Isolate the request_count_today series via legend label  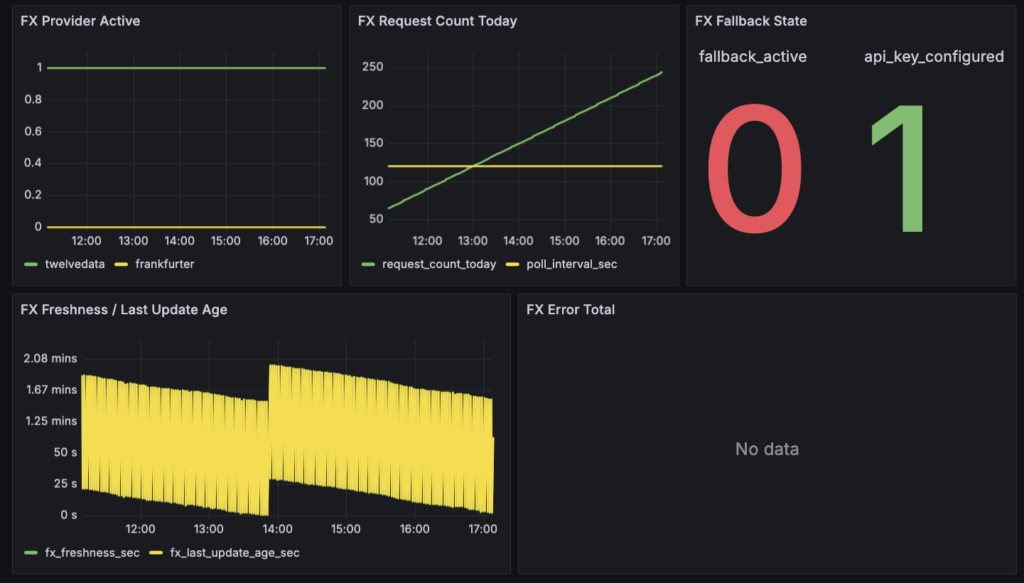[x=438, y=265]
